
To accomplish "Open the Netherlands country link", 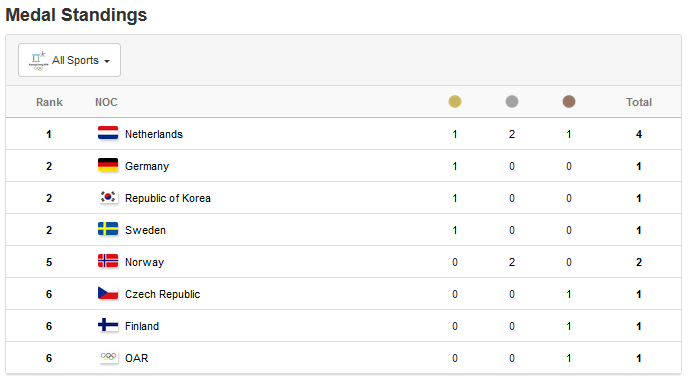I will click(x=154, y=134).
